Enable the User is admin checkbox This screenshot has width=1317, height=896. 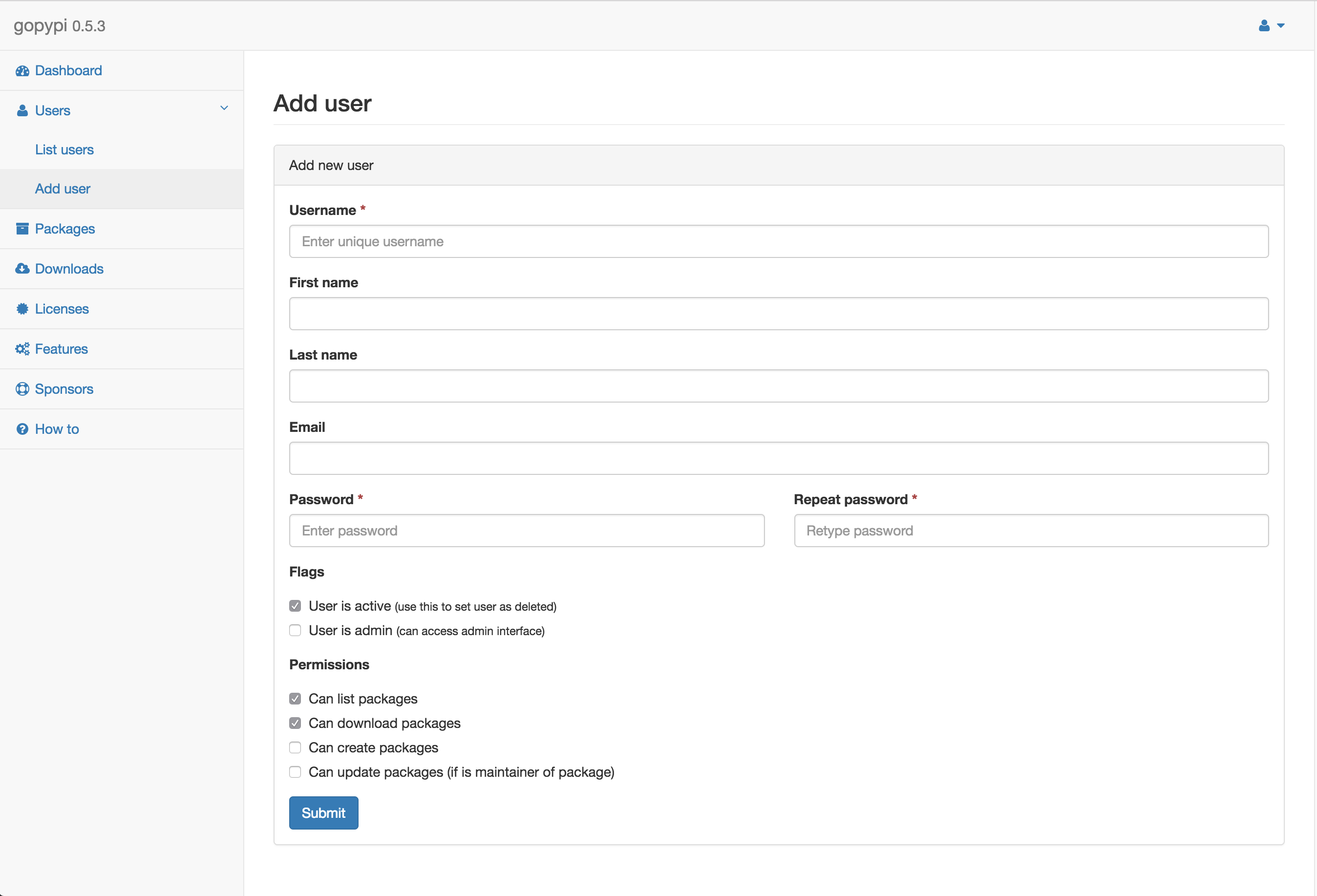(295, 630)
